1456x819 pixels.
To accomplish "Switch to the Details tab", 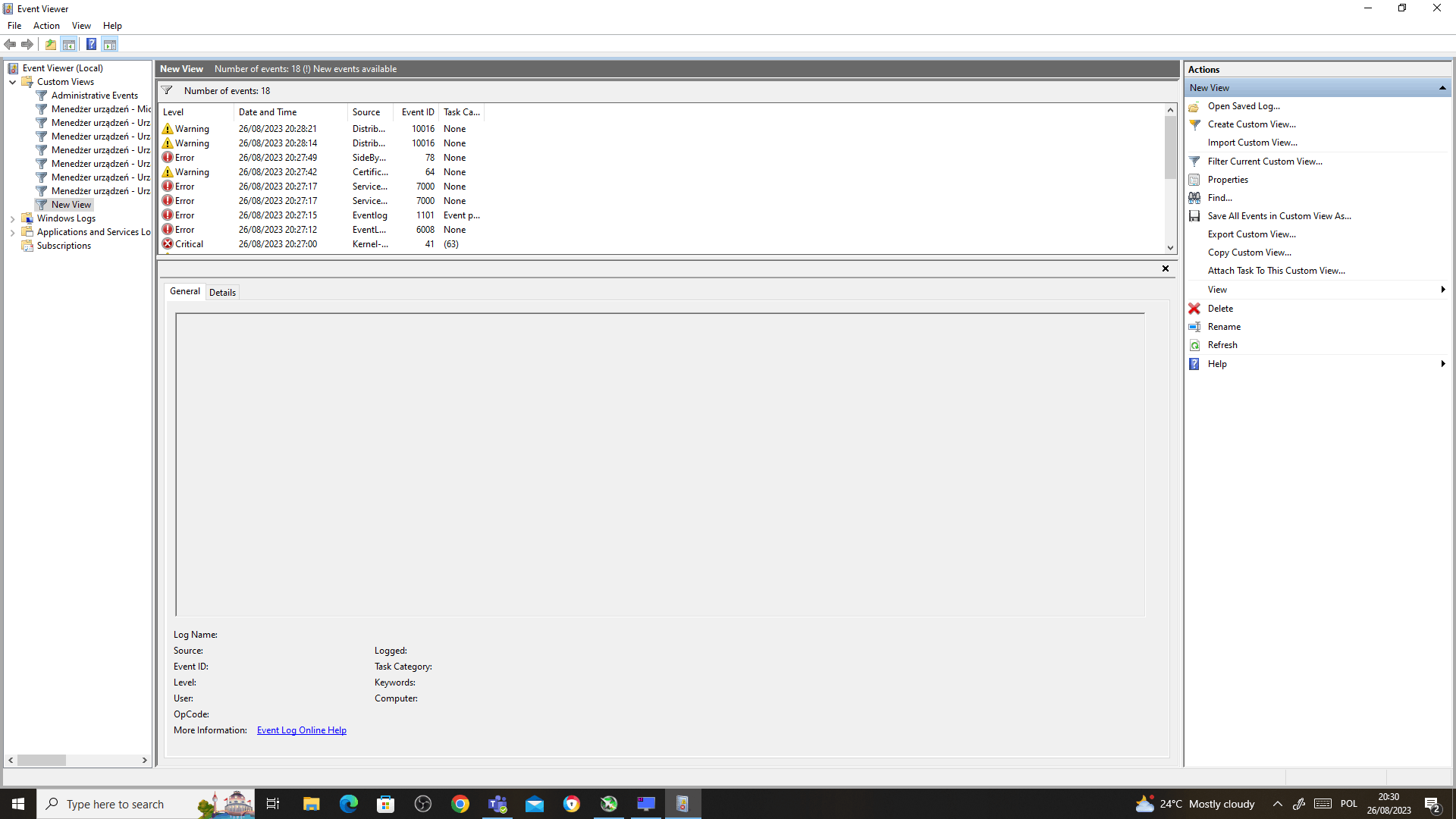I will coord(222,293).
